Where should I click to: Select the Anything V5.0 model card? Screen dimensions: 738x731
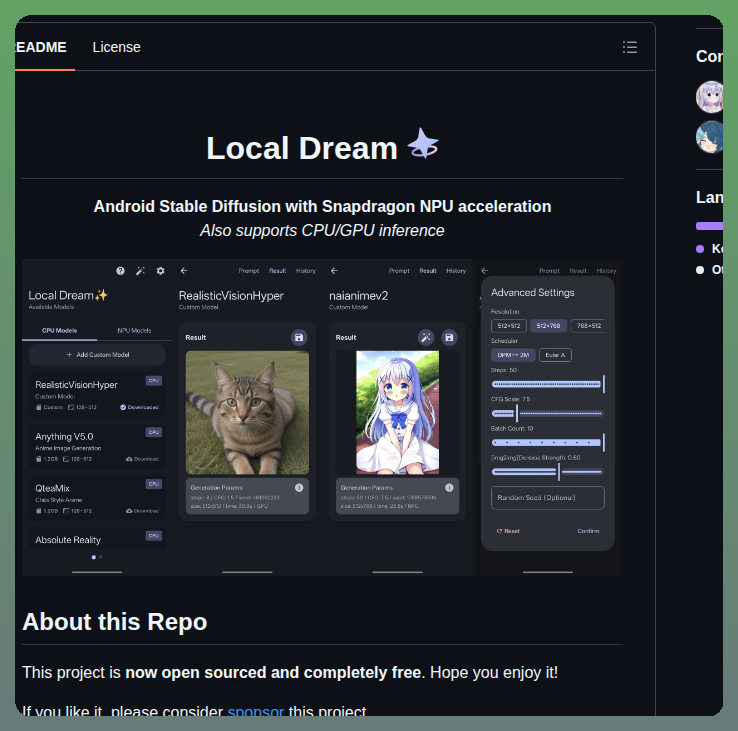97,446
